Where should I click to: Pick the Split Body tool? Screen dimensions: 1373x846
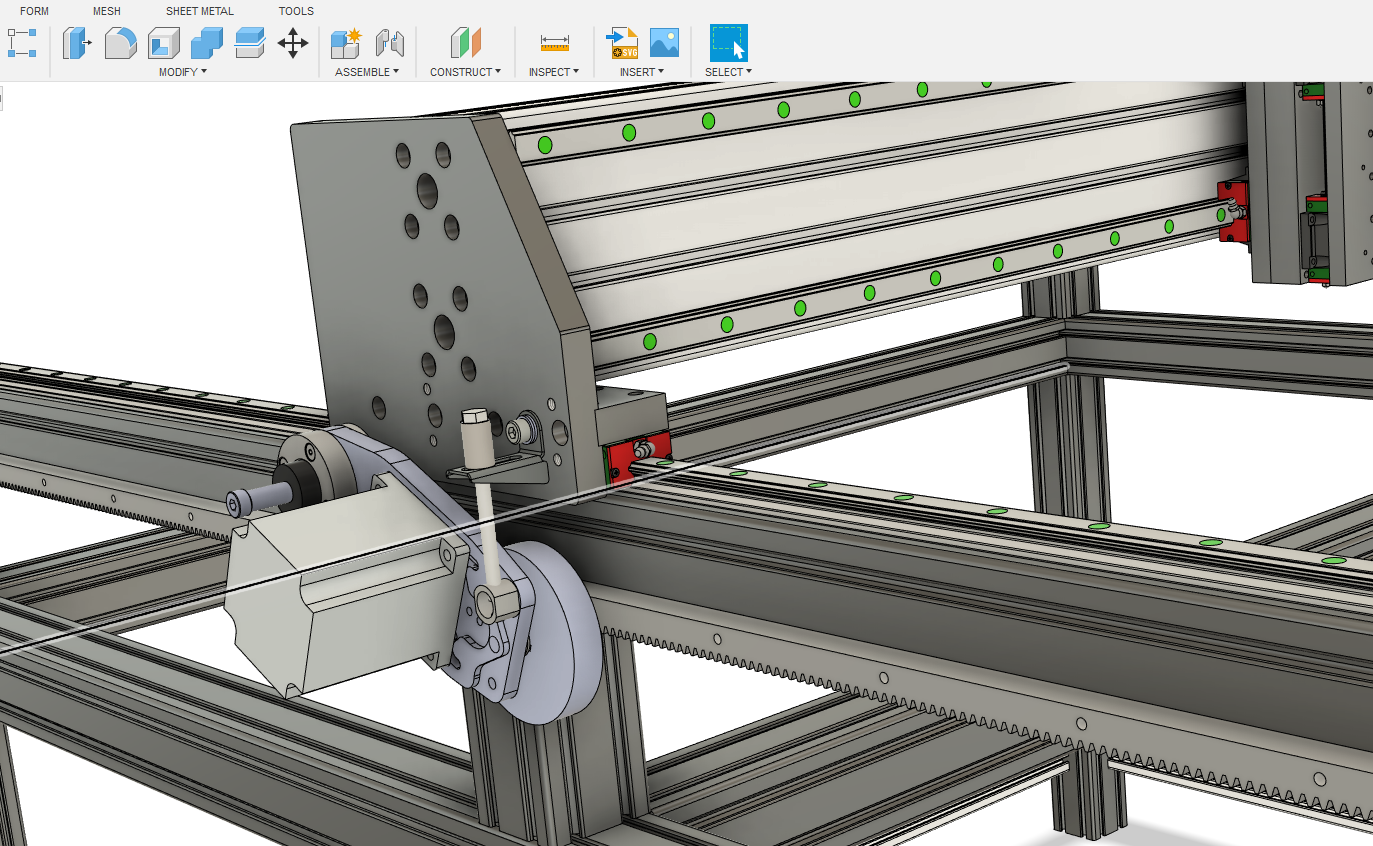tap(249, 43)
